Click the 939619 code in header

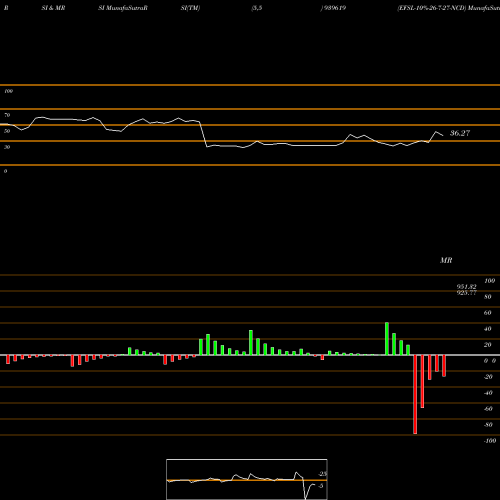pyautogui.click(x=335, y=8)
